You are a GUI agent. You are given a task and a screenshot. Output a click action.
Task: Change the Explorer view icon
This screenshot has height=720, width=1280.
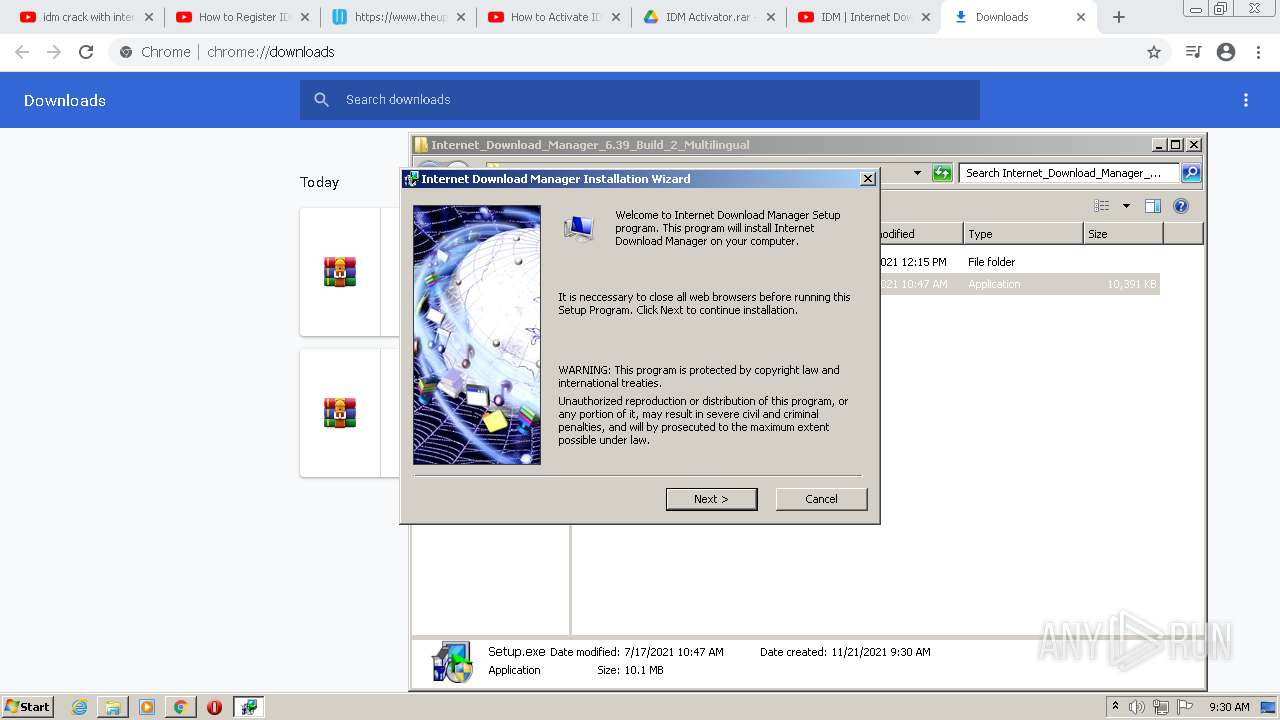coord(1102,206)
